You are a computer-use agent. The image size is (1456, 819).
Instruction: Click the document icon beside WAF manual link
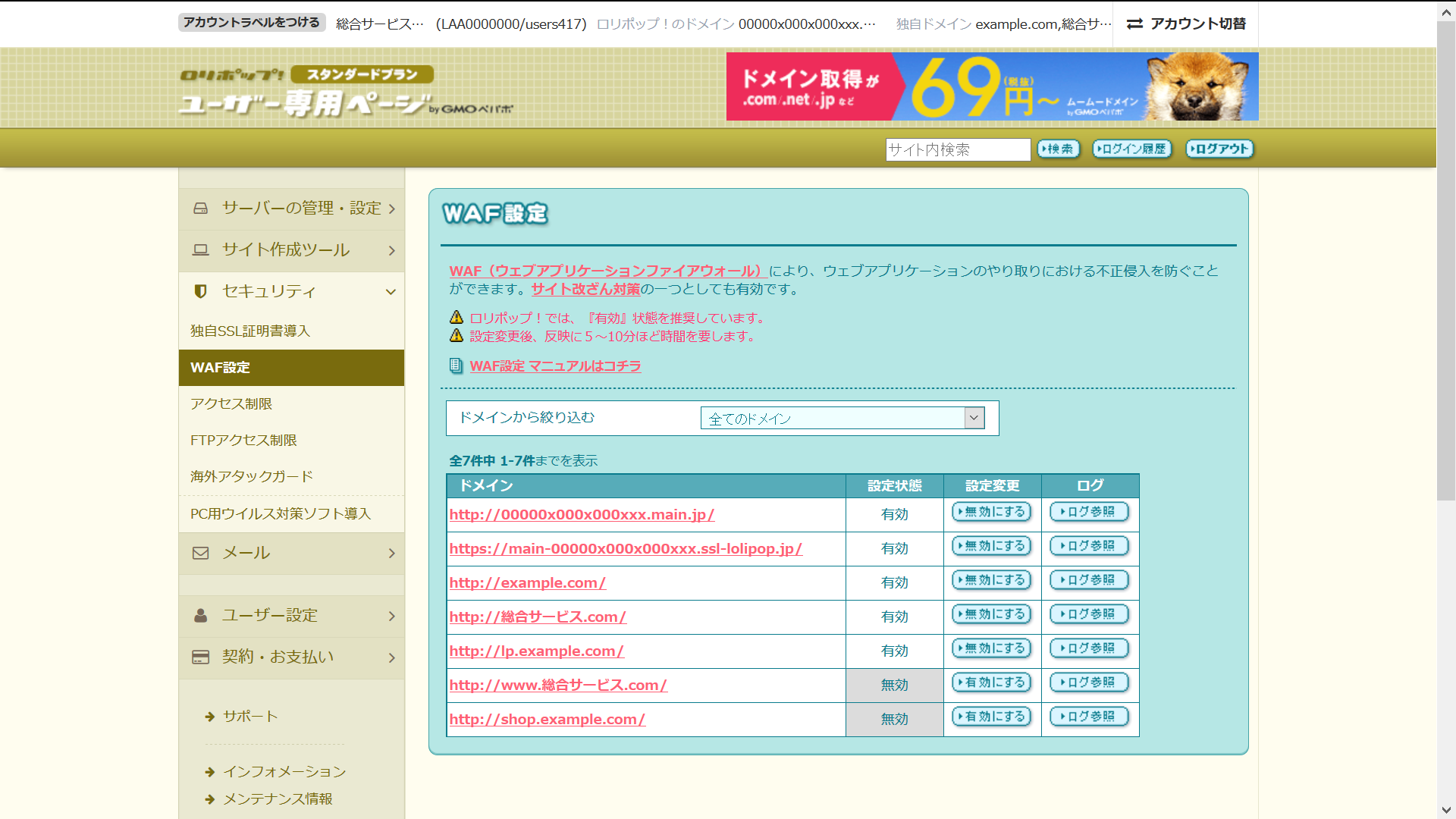coord(456,366)
